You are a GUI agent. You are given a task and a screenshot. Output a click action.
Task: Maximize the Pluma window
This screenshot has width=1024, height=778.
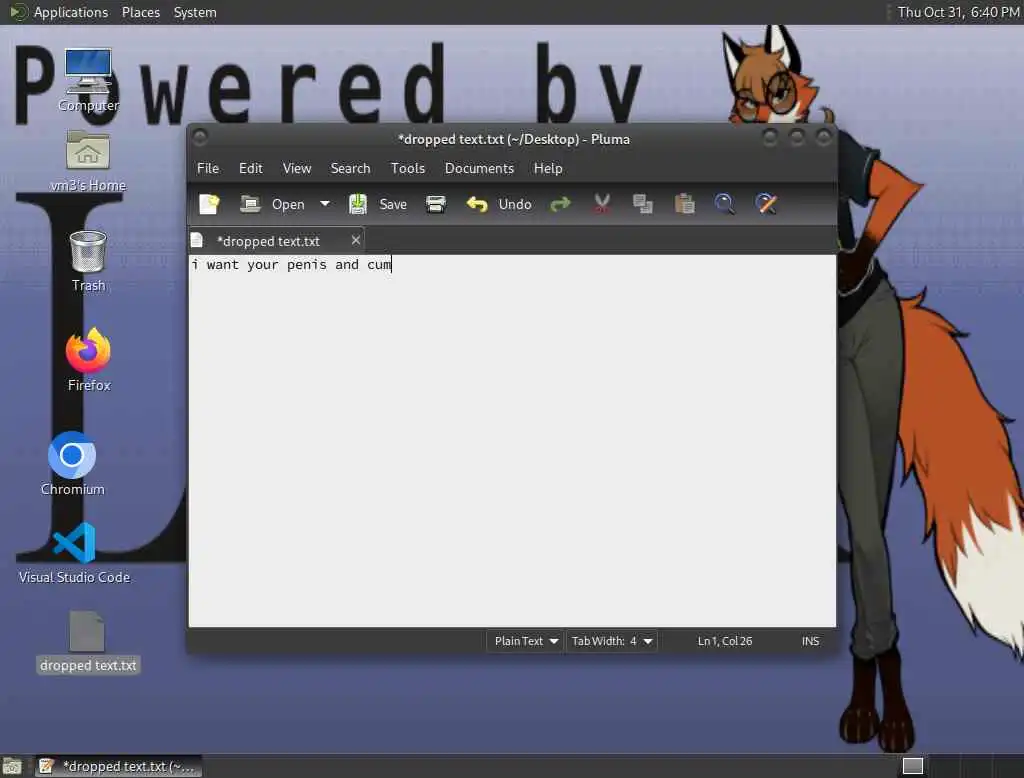[x=797, y=137]
